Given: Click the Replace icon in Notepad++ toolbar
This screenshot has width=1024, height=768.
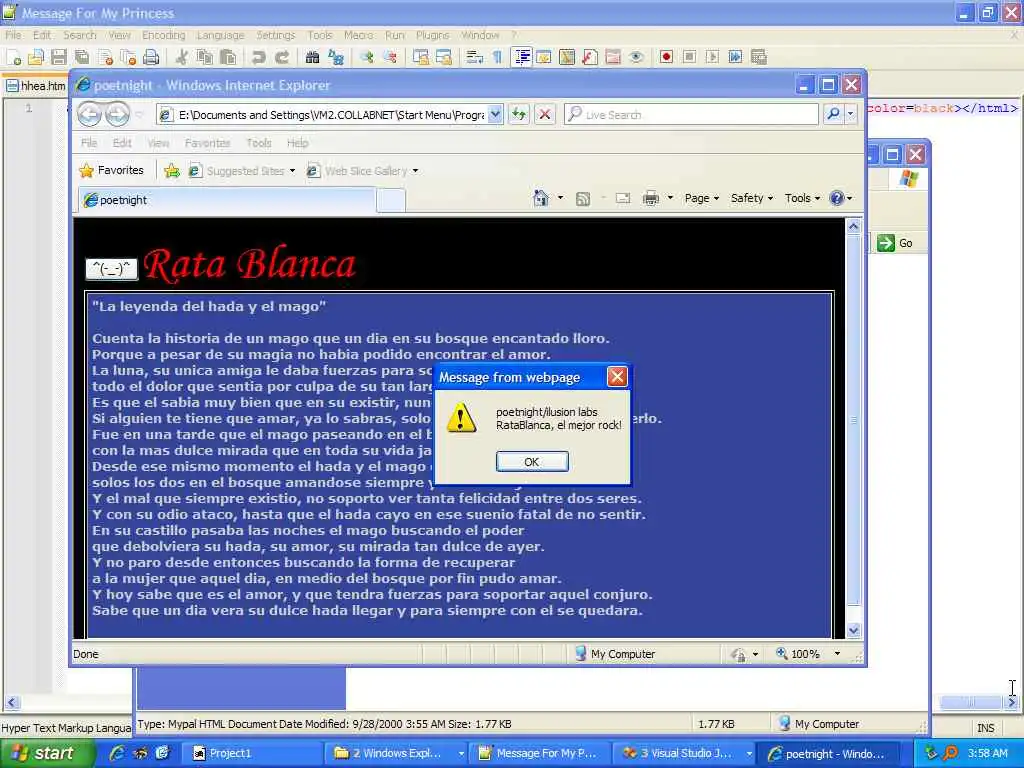Looking at the screenshot, I should tap(336, 57).
